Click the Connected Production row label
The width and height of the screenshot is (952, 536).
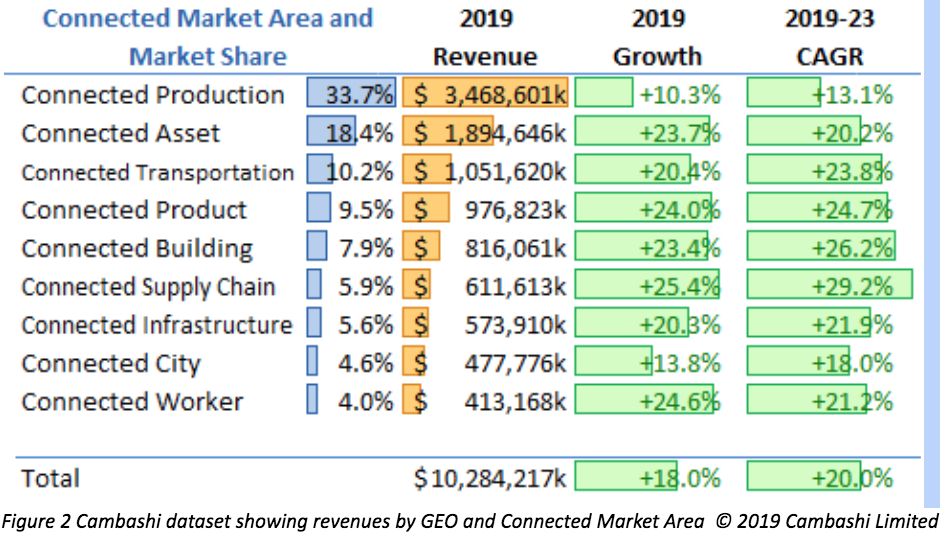coord(153,95)
